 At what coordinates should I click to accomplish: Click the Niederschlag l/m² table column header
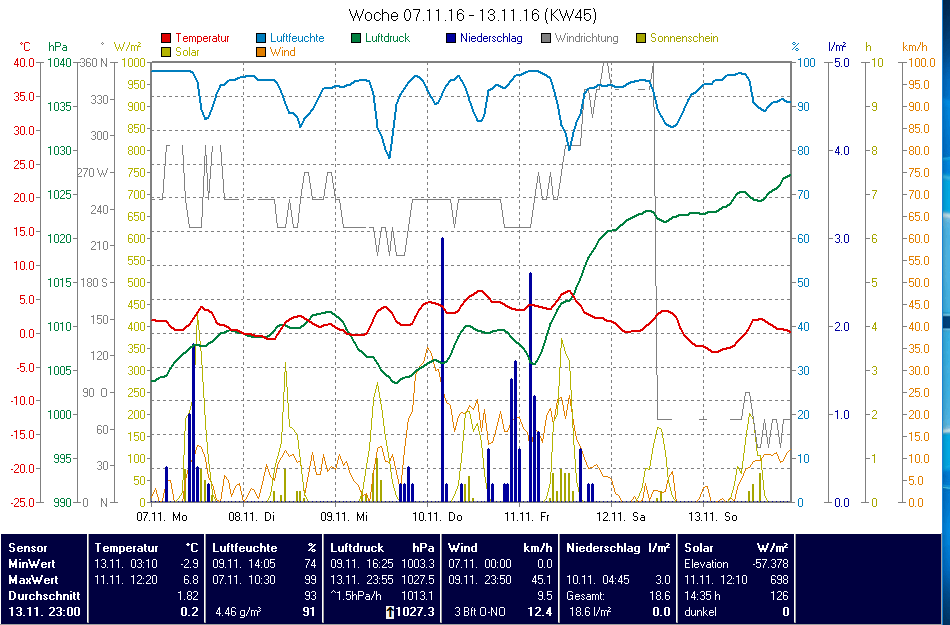tap(618, 548)
